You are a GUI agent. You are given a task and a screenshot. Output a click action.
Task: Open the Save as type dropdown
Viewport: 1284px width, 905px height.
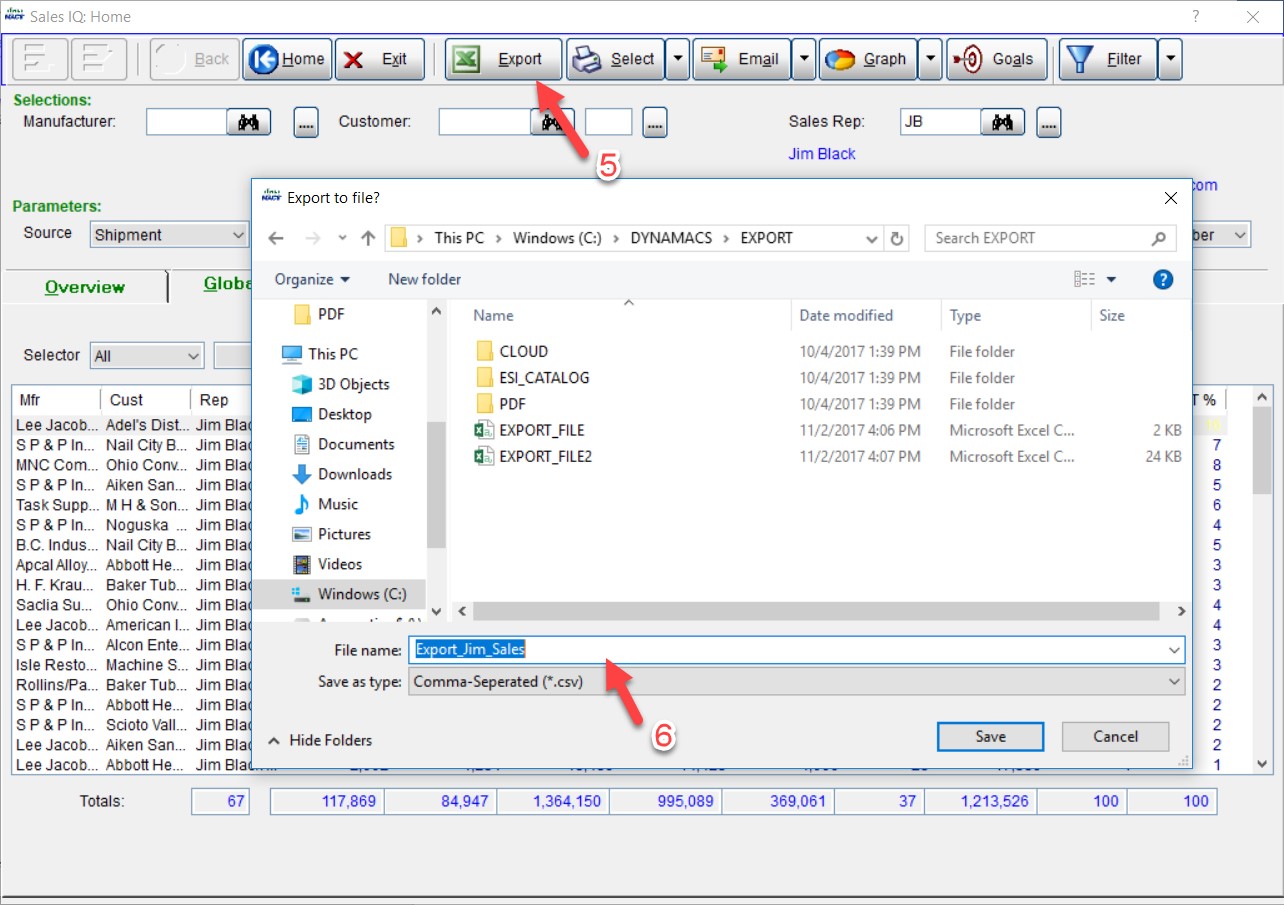[796, 682]
